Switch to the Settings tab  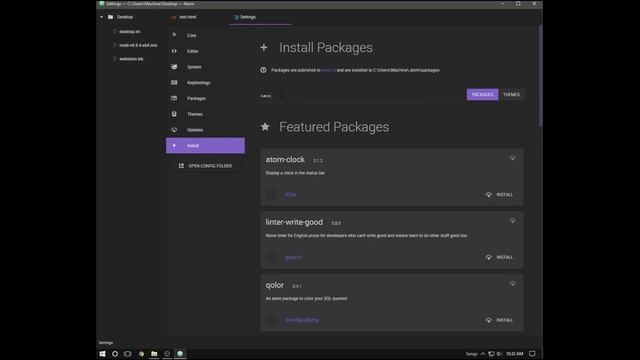(261, 17)
